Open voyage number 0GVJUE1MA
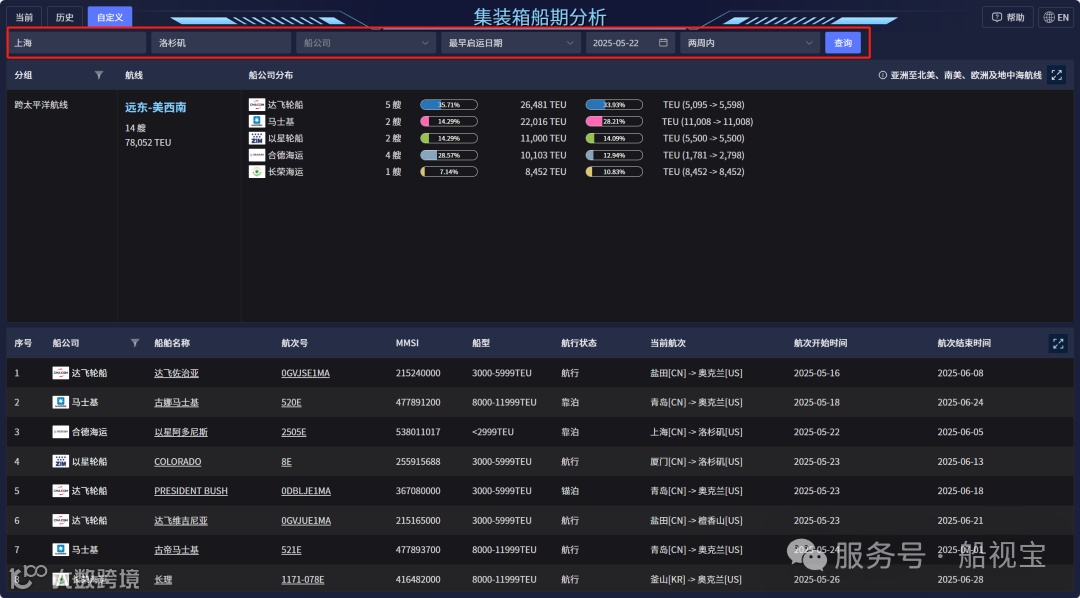Screen dimensions: 1080x598 [x=307, y=521]
